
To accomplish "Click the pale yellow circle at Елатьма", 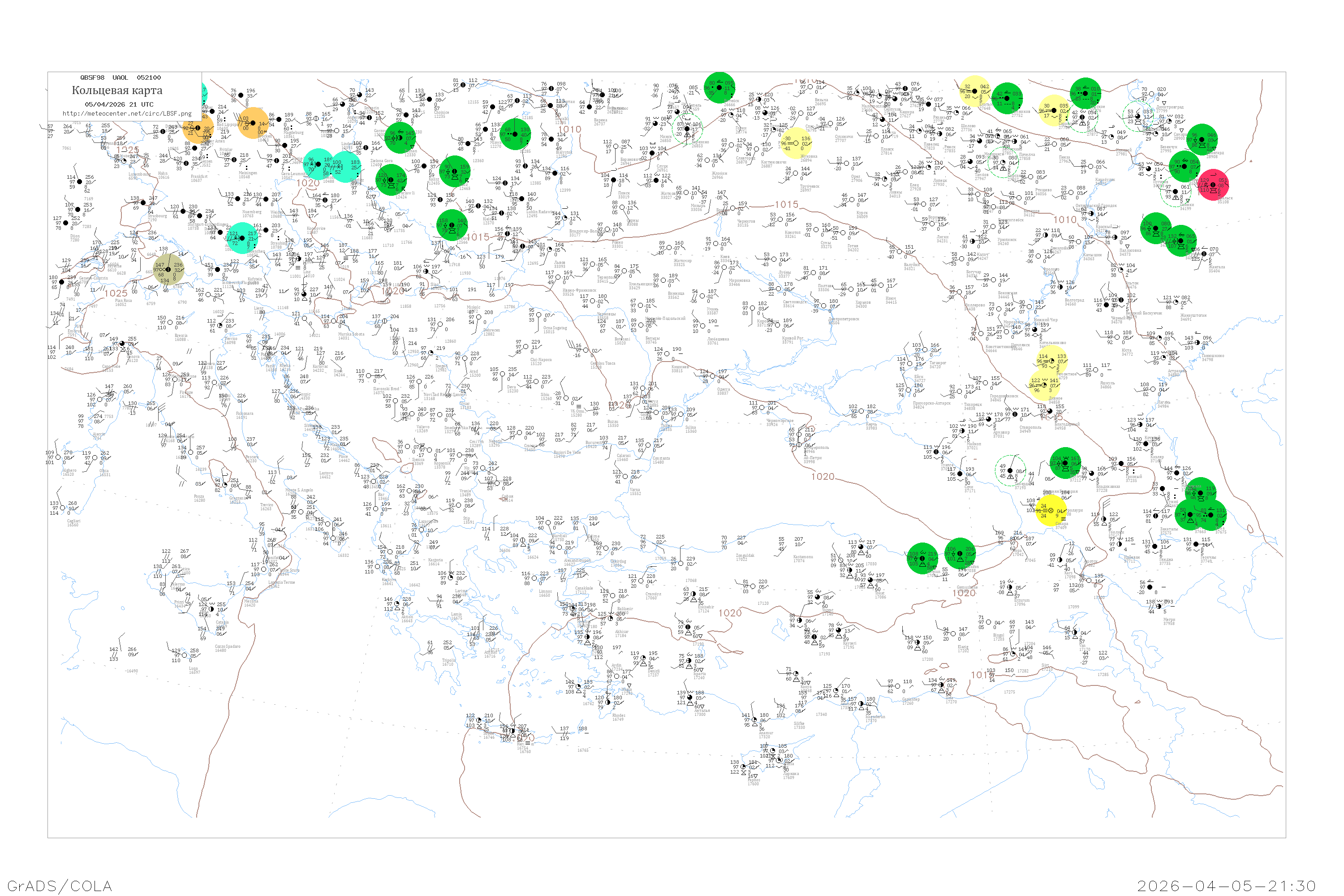I will [x=975, y=91].
